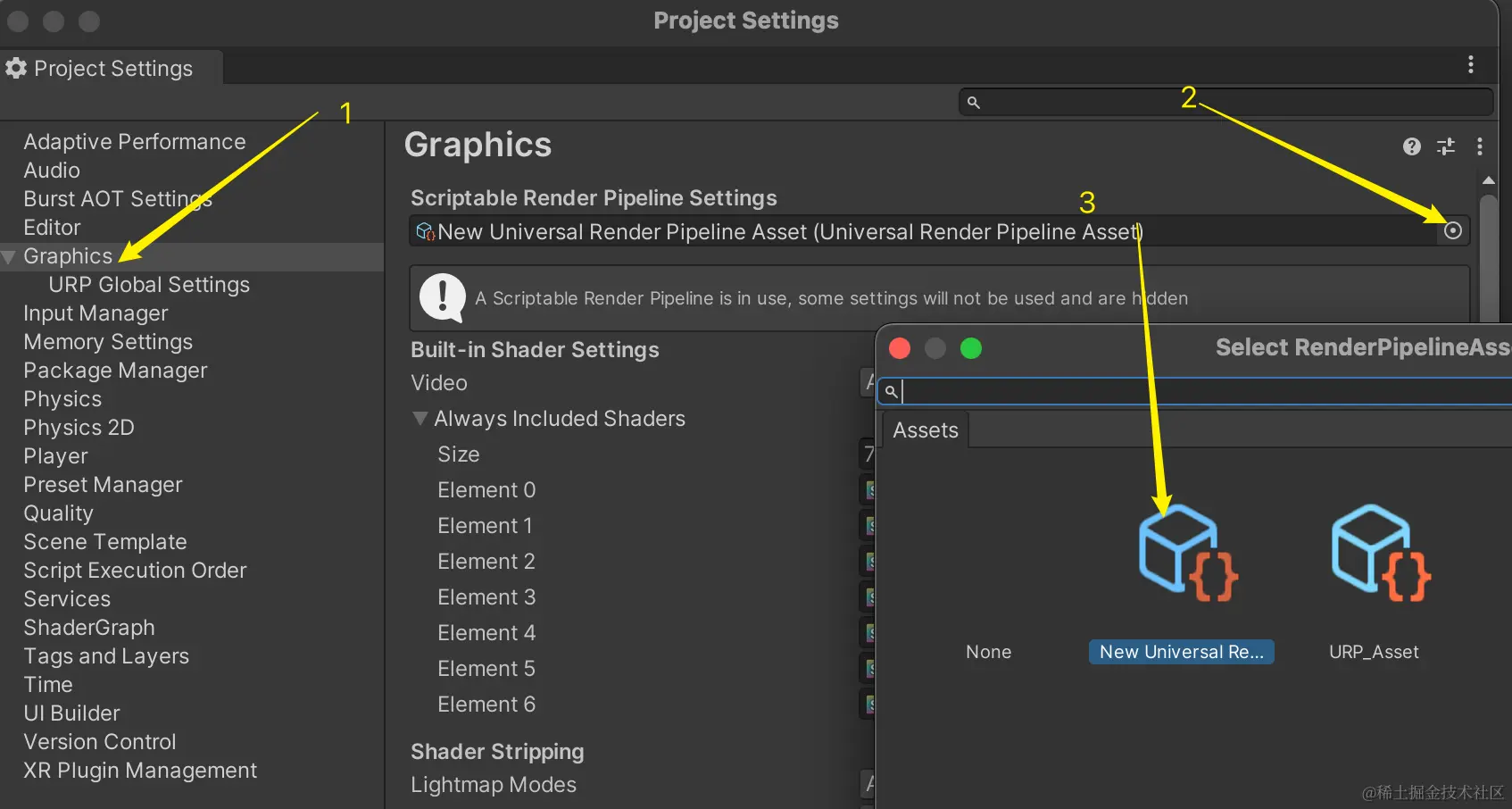Viewport: 1512px width, 809px height.
Task: Click the Graphics preset sliders icon
Action: click(1446, 146)
